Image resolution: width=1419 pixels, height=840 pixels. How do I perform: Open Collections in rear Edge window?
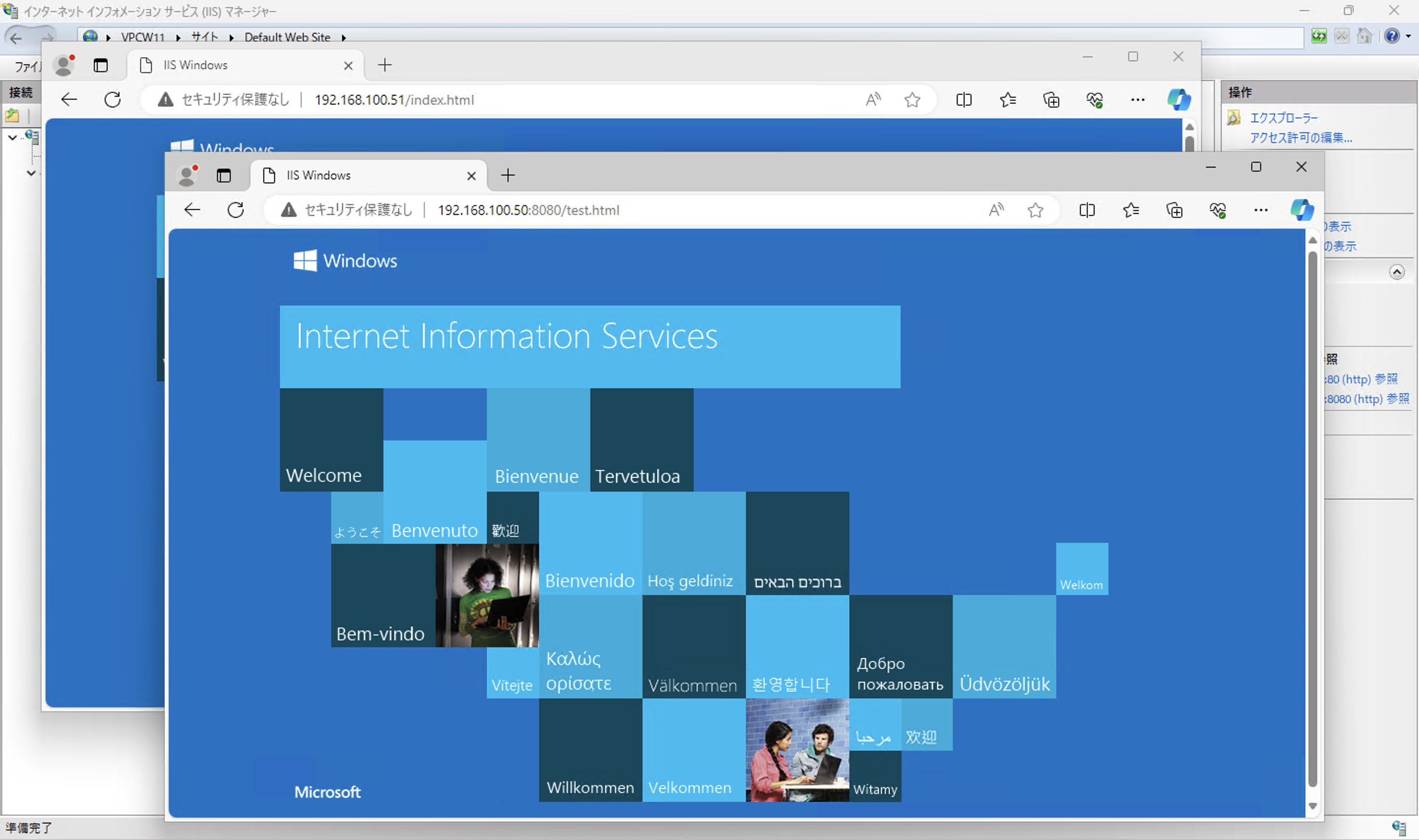pyautogui.click(x=1051, y=100)
